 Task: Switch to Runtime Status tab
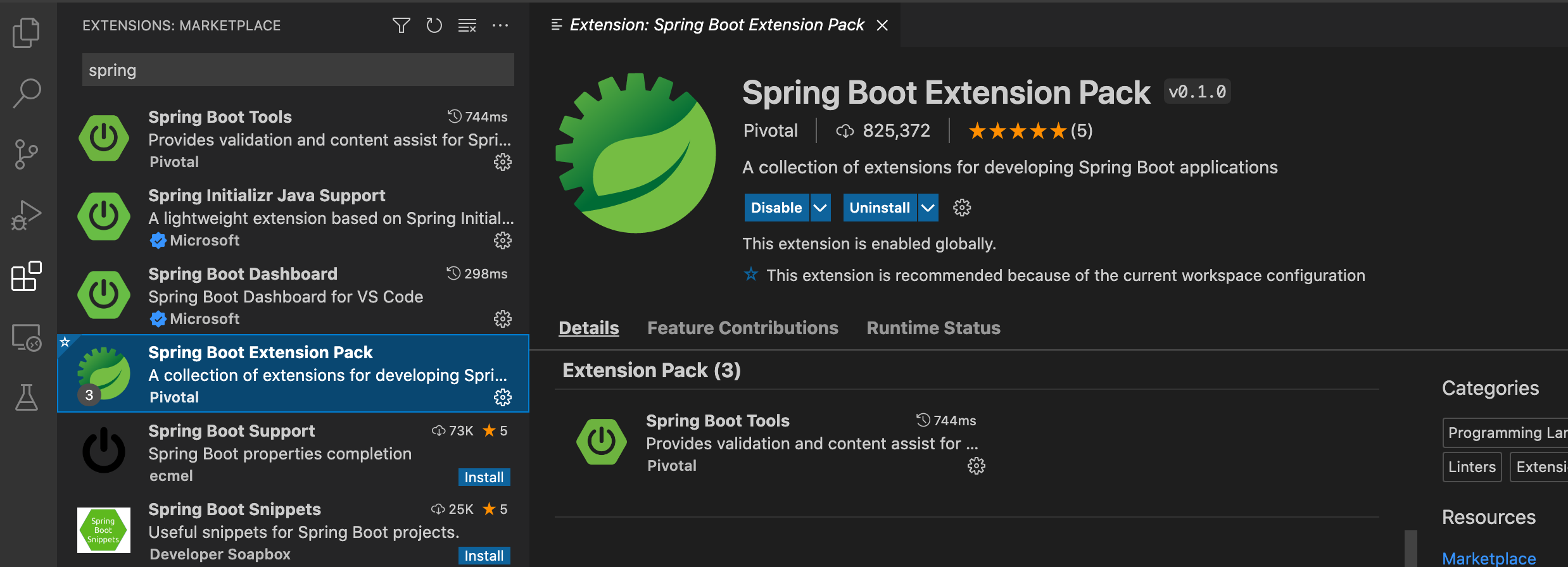pyautogui.click(x=933, y=328)
